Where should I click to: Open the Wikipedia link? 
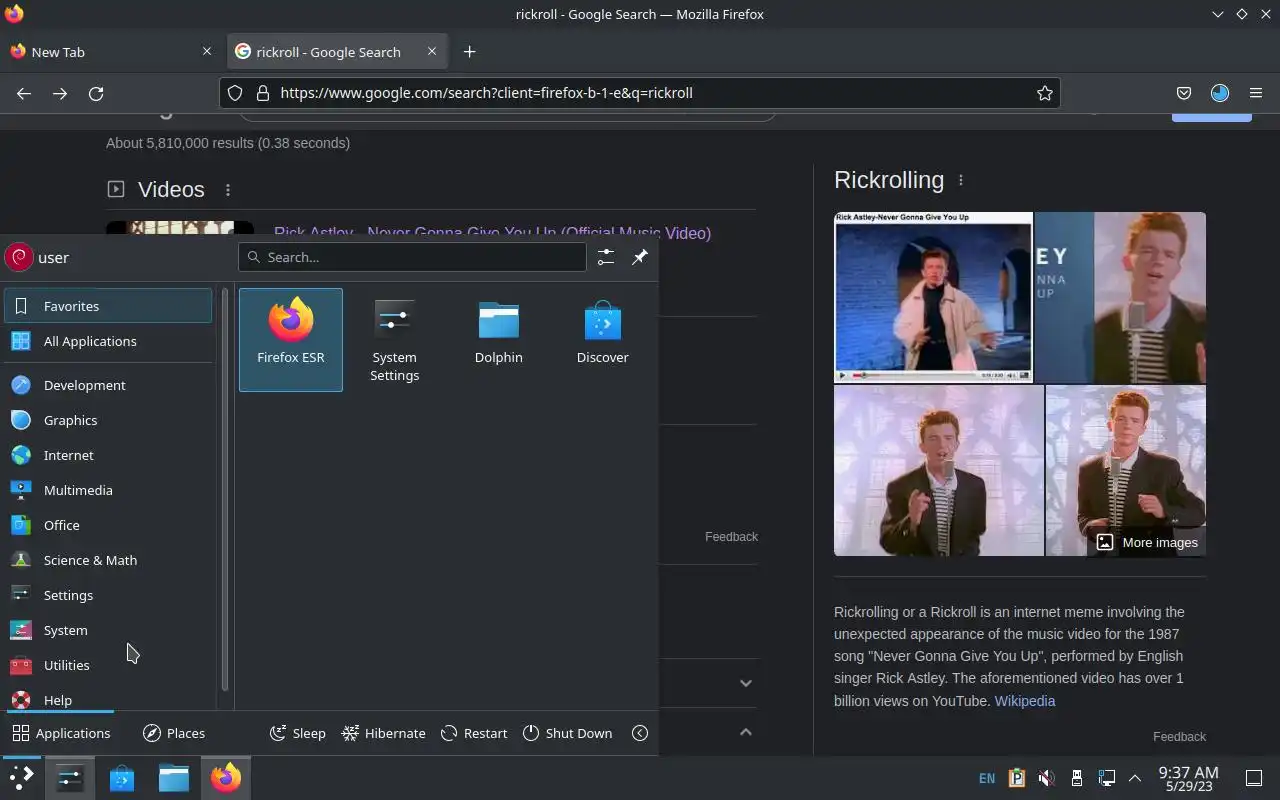1025,701
